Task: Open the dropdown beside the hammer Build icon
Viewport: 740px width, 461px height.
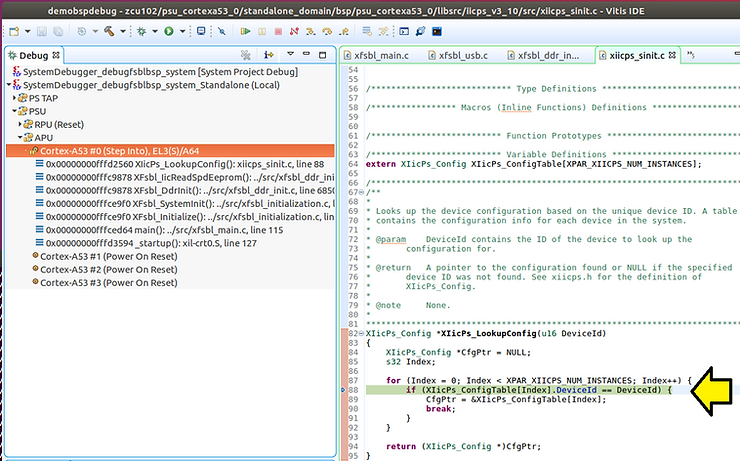Action: [x=123, y=31]
